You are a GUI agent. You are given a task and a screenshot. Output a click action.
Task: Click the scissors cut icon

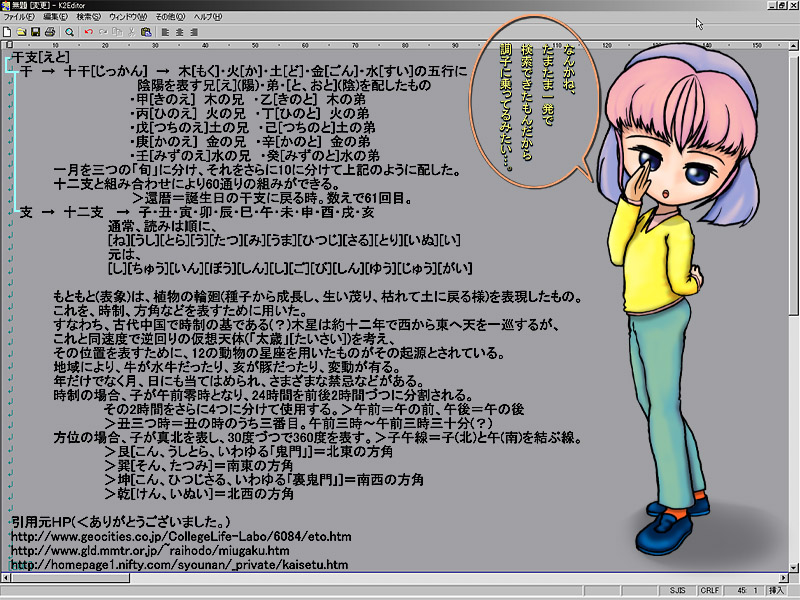(131, 32)
